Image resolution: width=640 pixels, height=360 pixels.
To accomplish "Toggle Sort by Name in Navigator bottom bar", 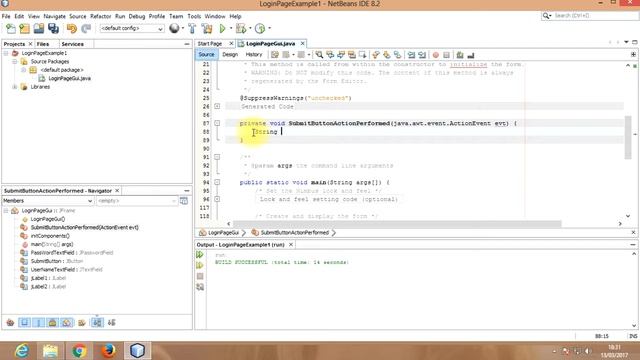I will pyautogui.click(x=97, y=323).
